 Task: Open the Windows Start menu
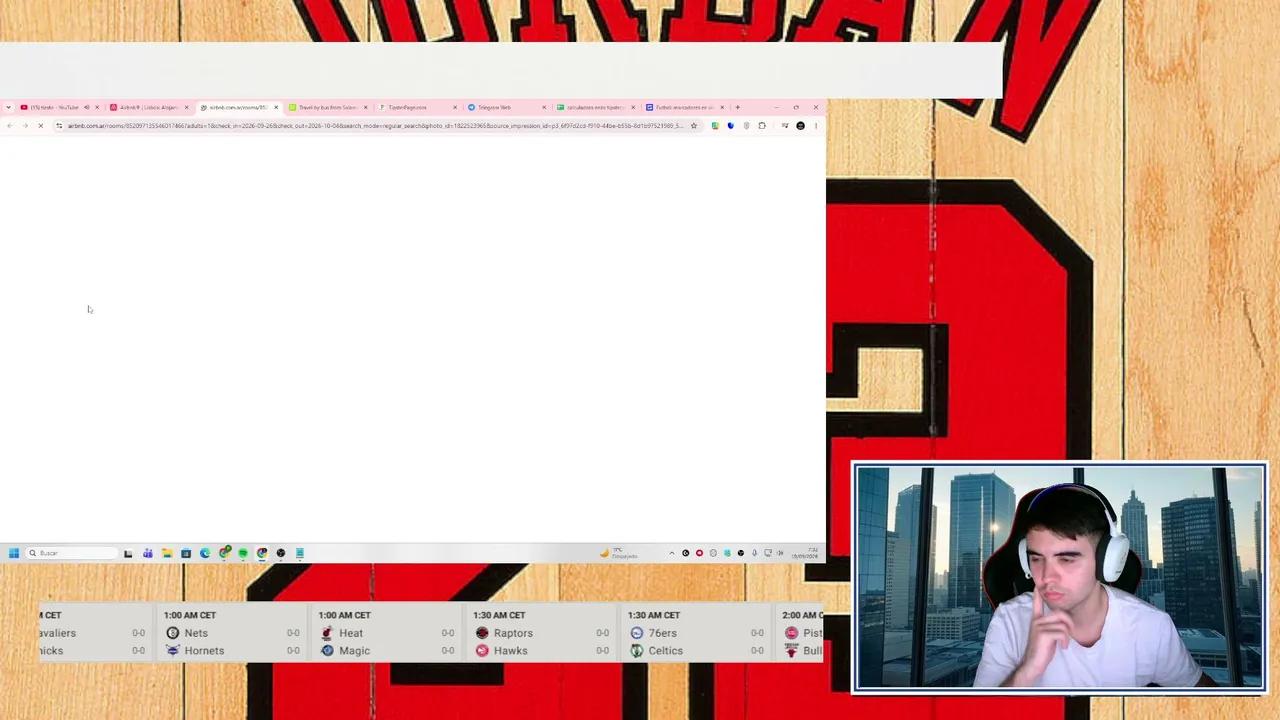point(14,553)
